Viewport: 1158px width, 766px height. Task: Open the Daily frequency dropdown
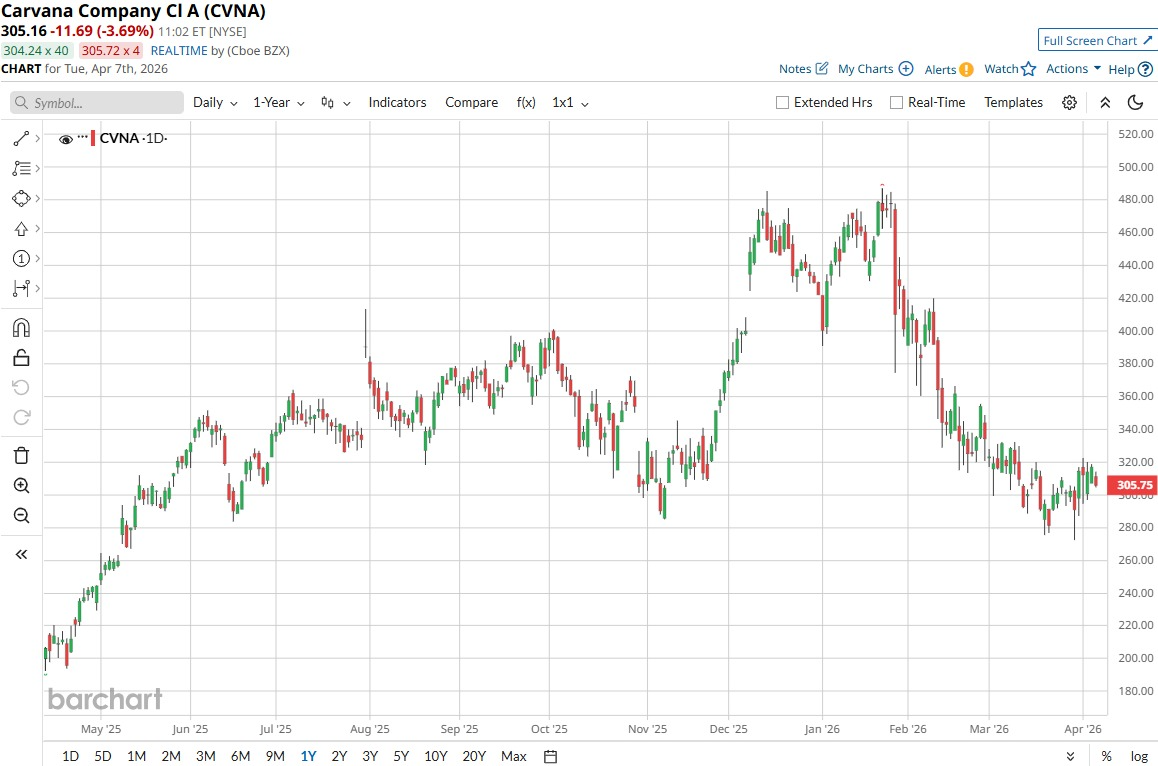click(x=215, y=102)
